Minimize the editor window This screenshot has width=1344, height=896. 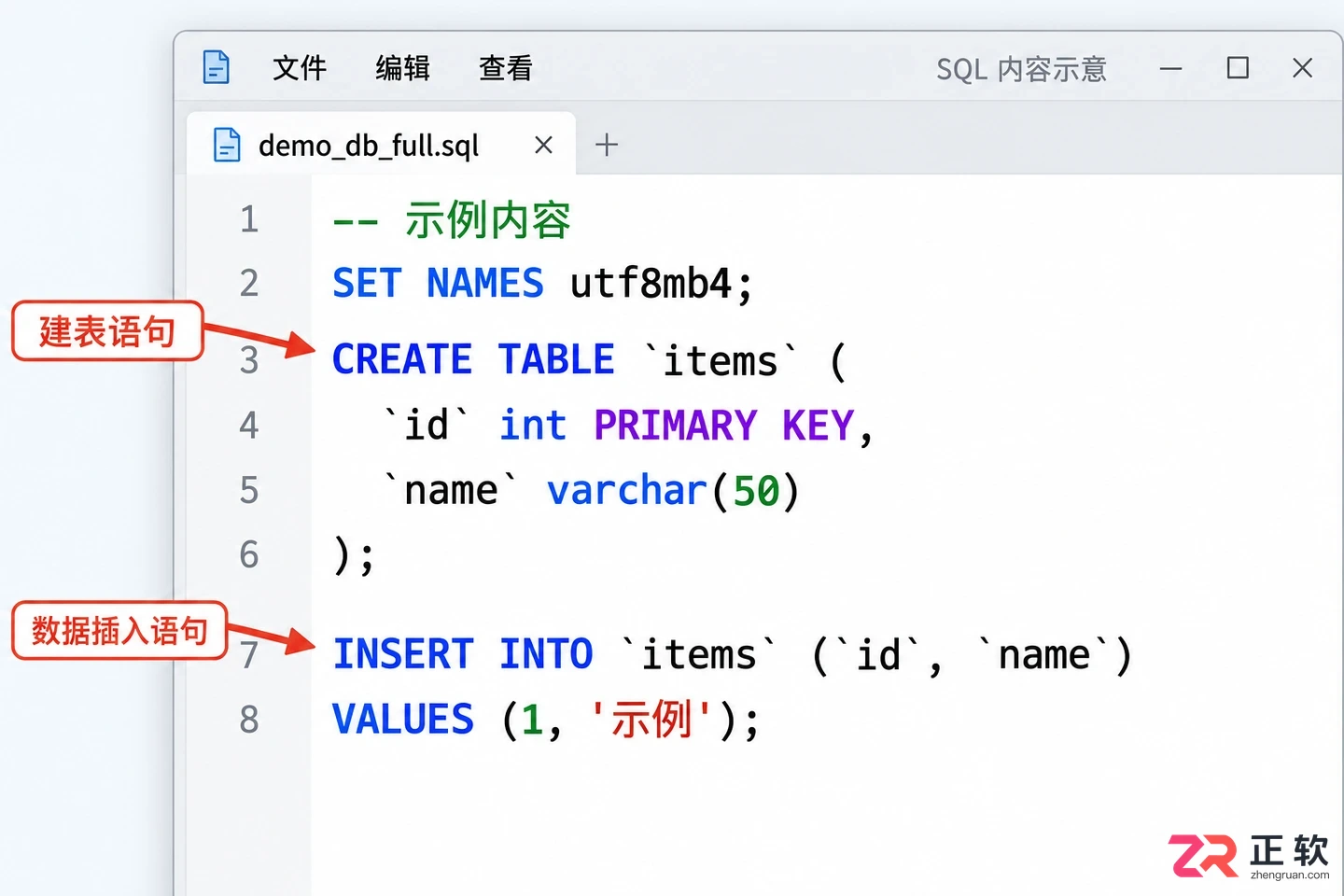tap(1170, 68)
